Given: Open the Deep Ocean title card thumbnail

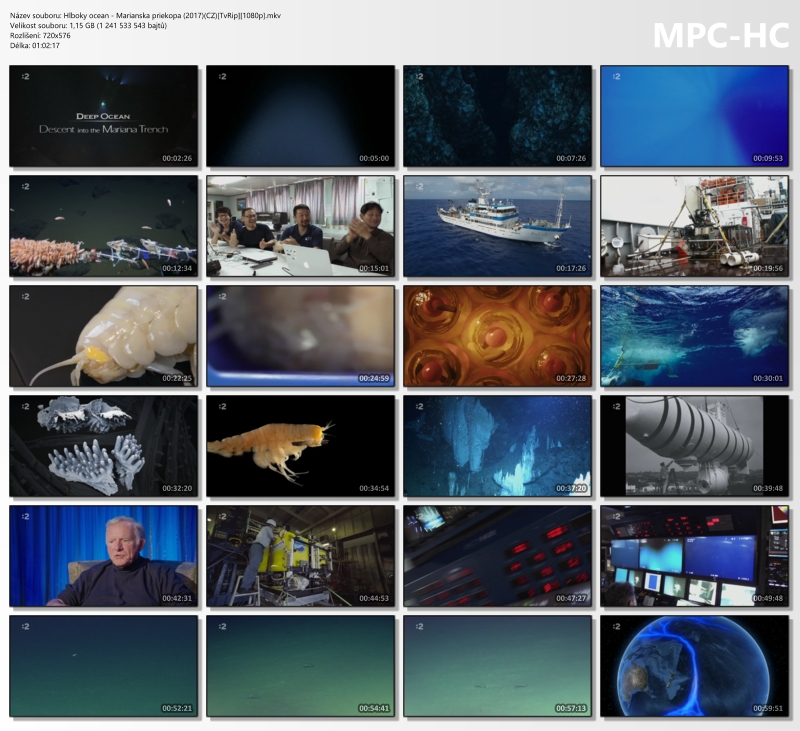Looking at the screenshot, I should (104, 117).
